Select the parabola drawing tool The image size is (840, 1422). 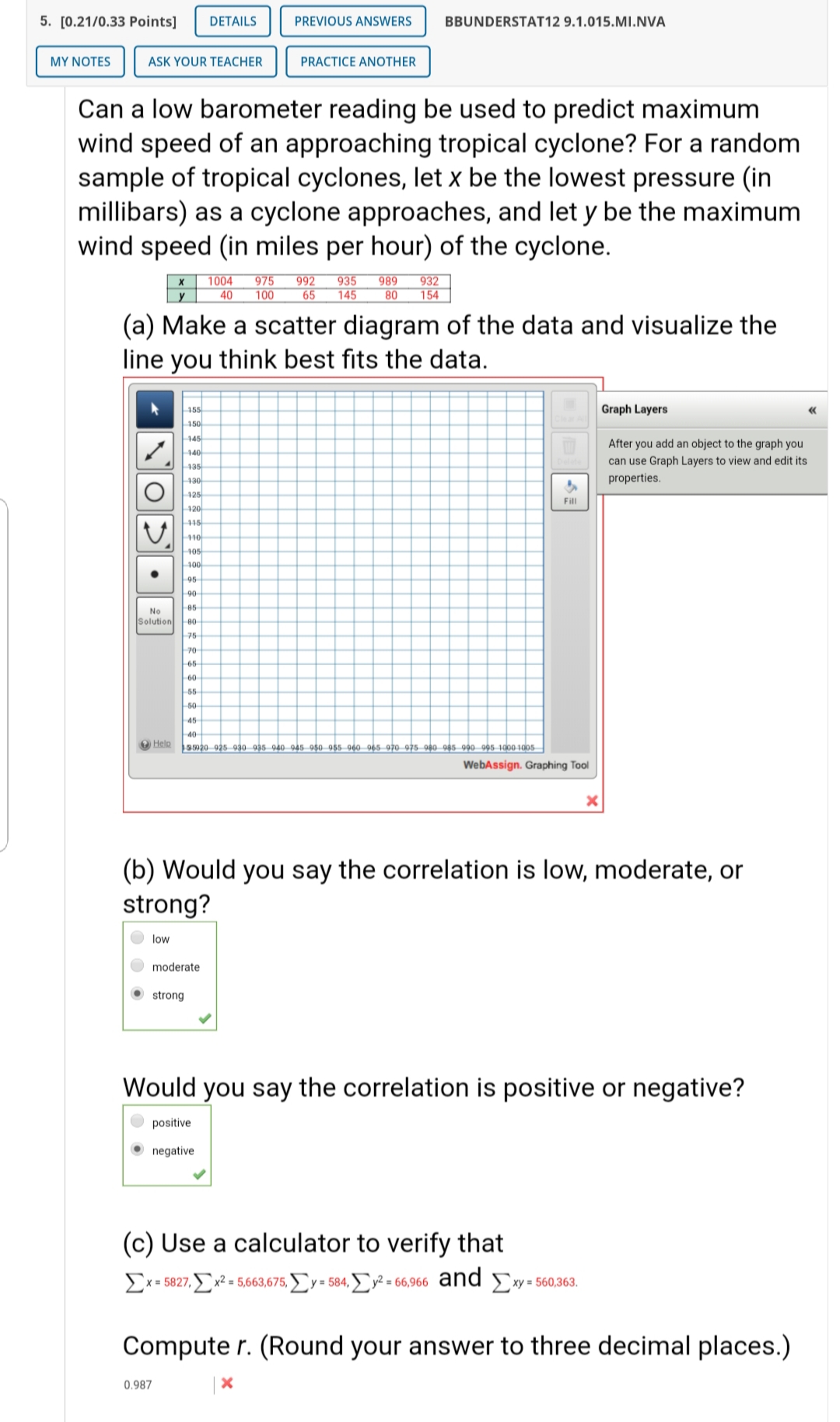pos(155,533)
